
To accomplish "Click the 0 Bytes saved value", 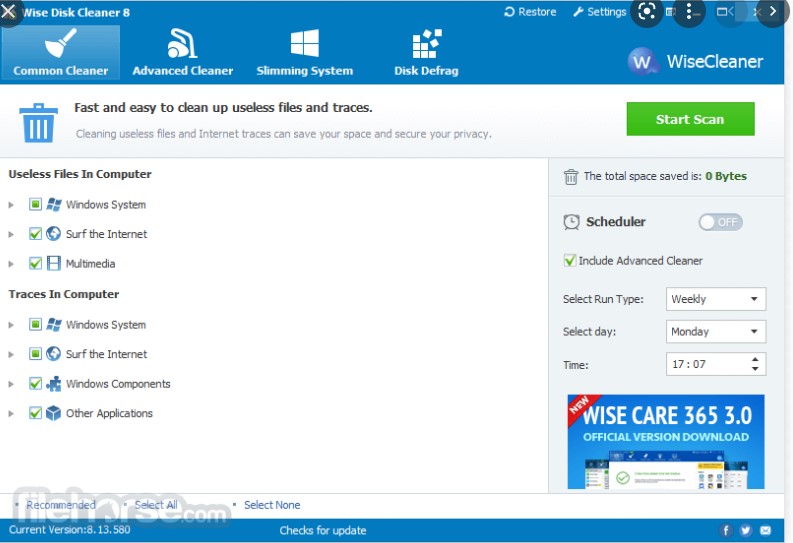I will [726, 176].
